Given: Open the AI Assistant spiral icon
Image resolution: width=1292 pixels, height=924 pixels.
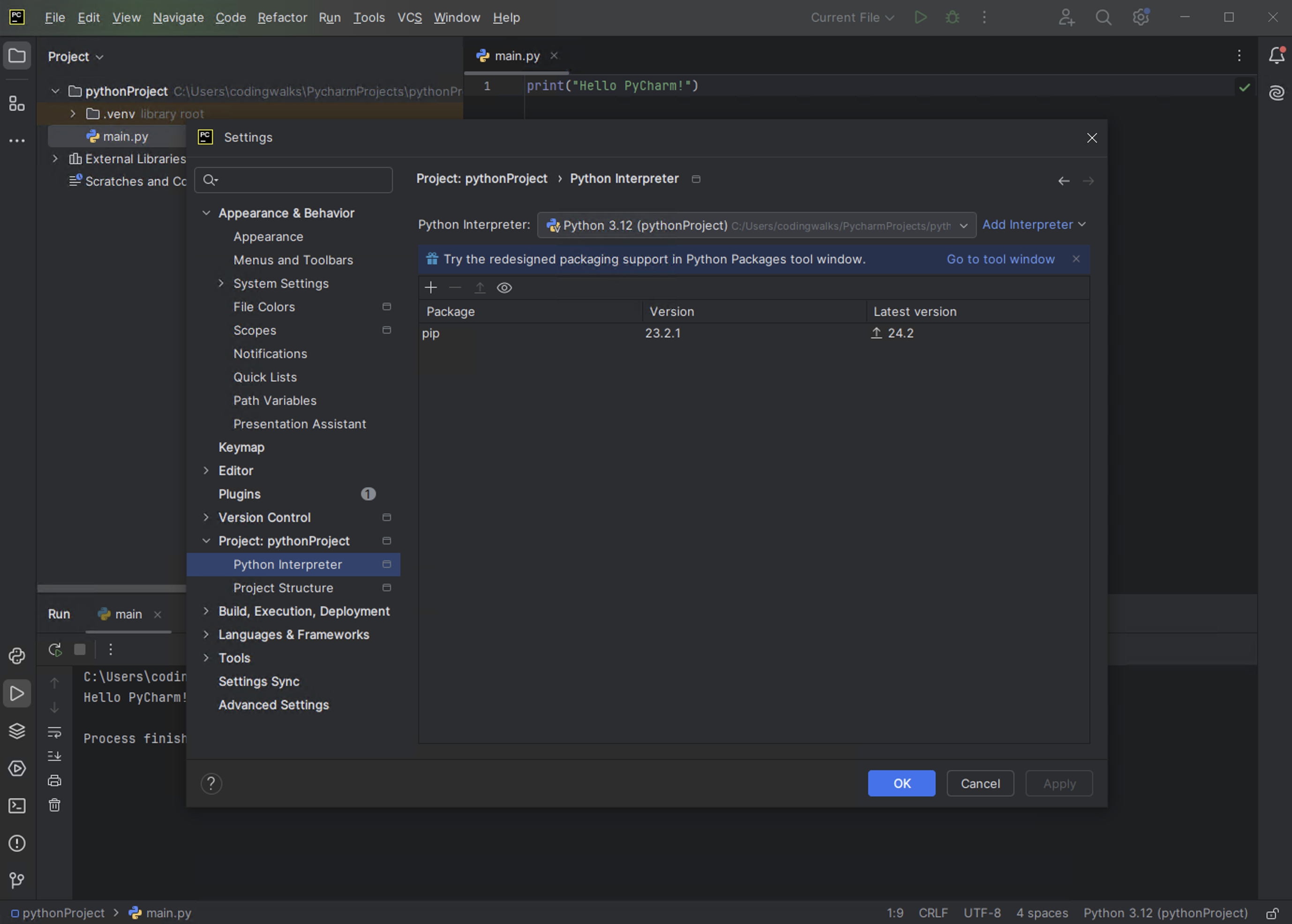Looking at the screenshot, I should [x=1277, y=93].
